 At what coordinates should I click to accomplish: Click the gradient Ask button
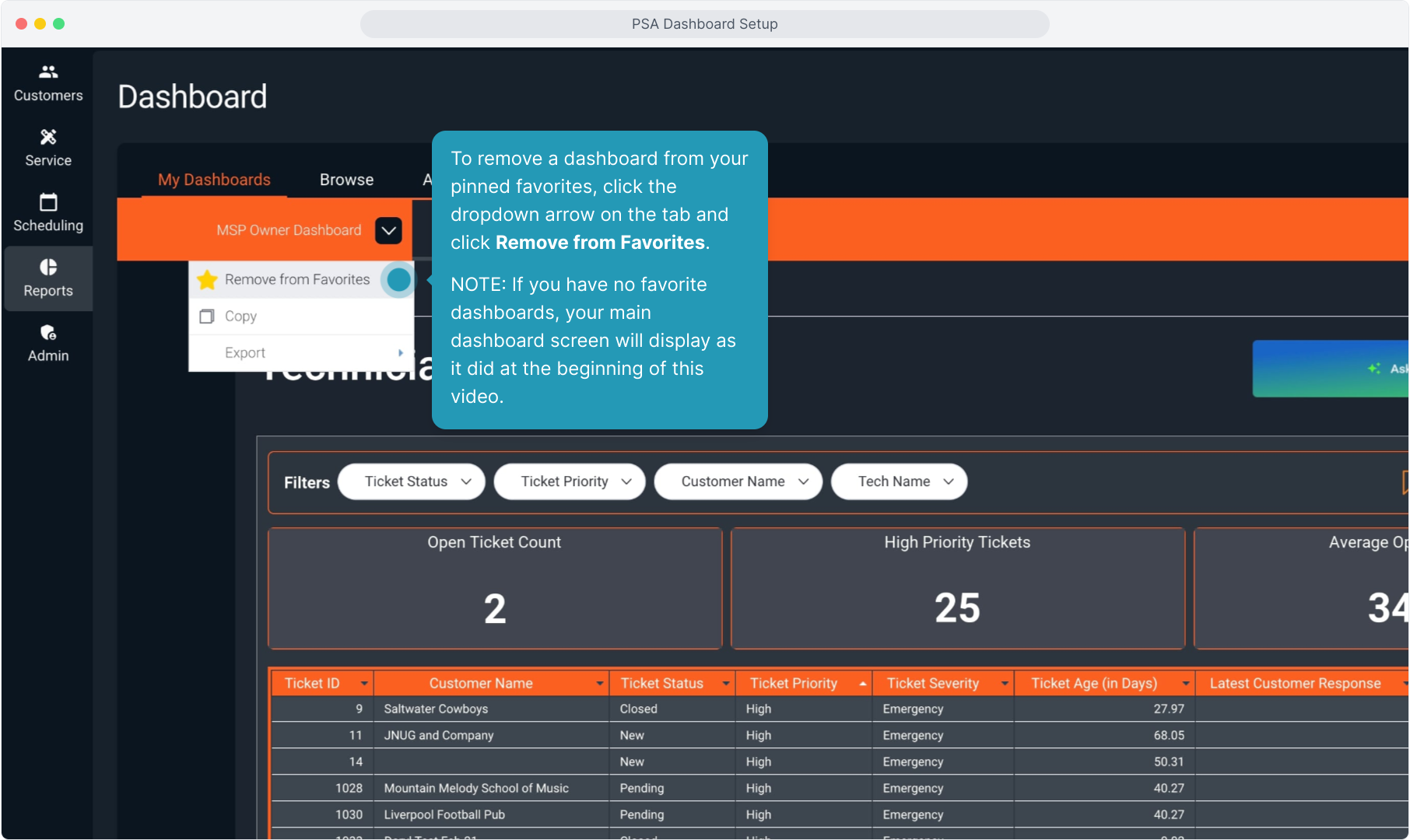pyautogui.click(x=1331, y=369)
